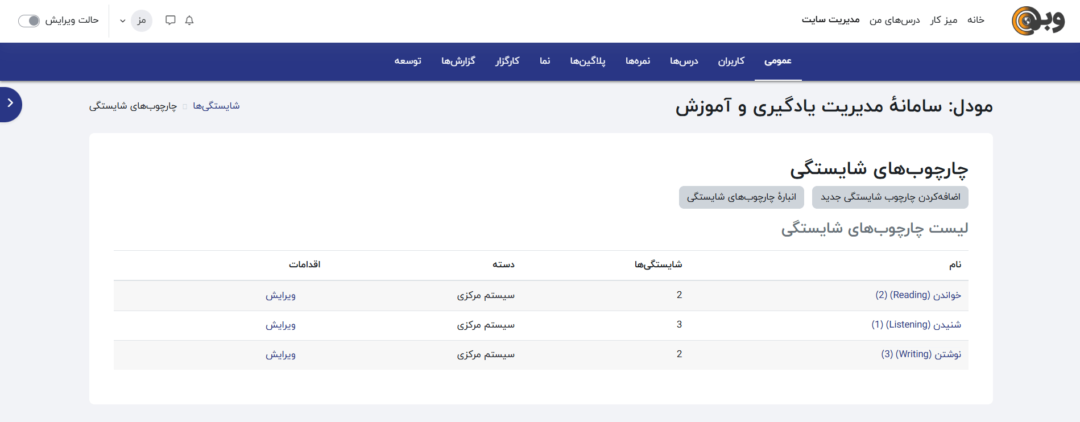1080x422 pixels.
Task: Open the messages chat icon
Action: point(170,20)
